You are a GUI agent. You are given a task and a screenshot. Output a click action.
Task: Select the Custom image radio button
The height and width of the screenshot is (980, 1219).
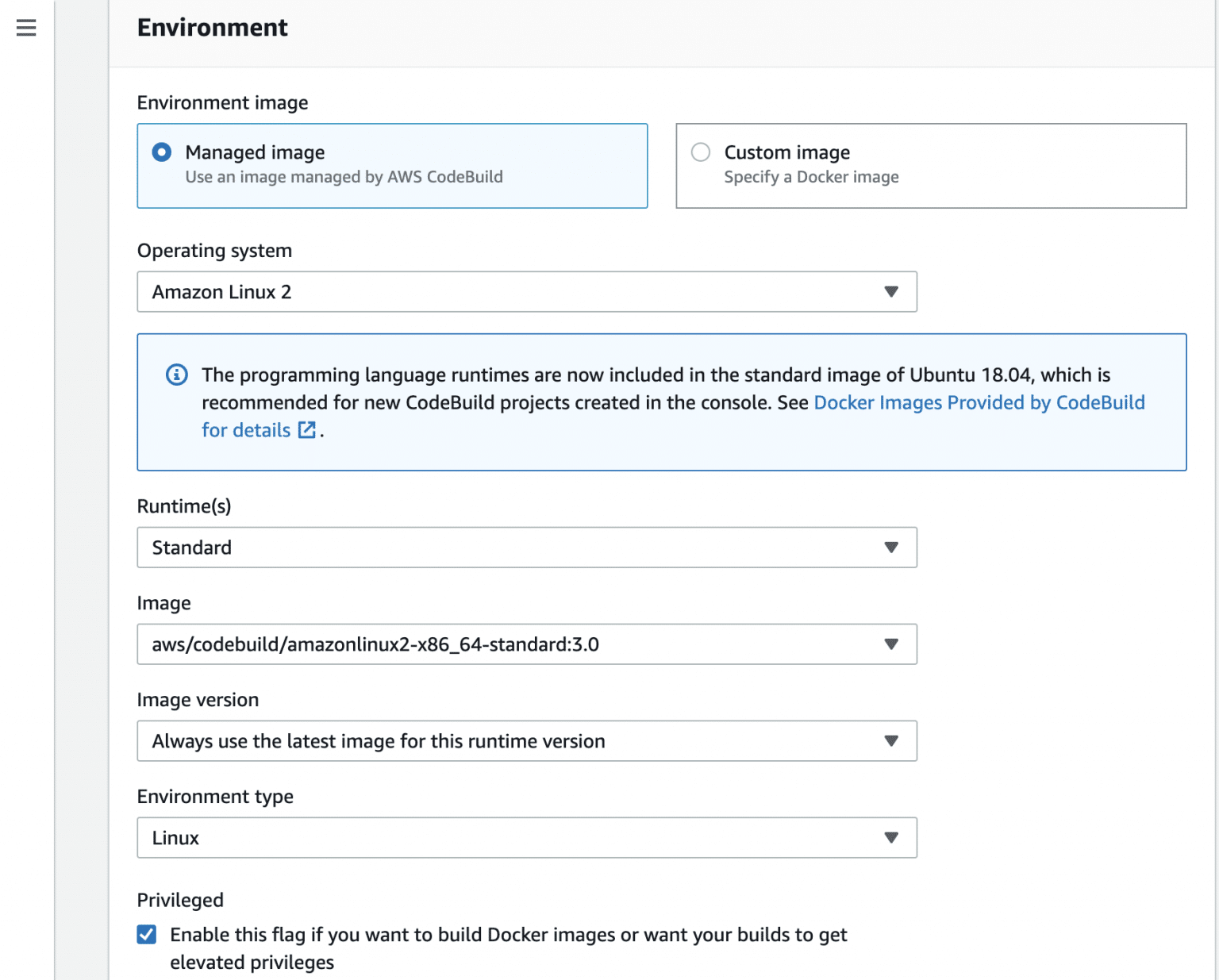pos(700,152)
